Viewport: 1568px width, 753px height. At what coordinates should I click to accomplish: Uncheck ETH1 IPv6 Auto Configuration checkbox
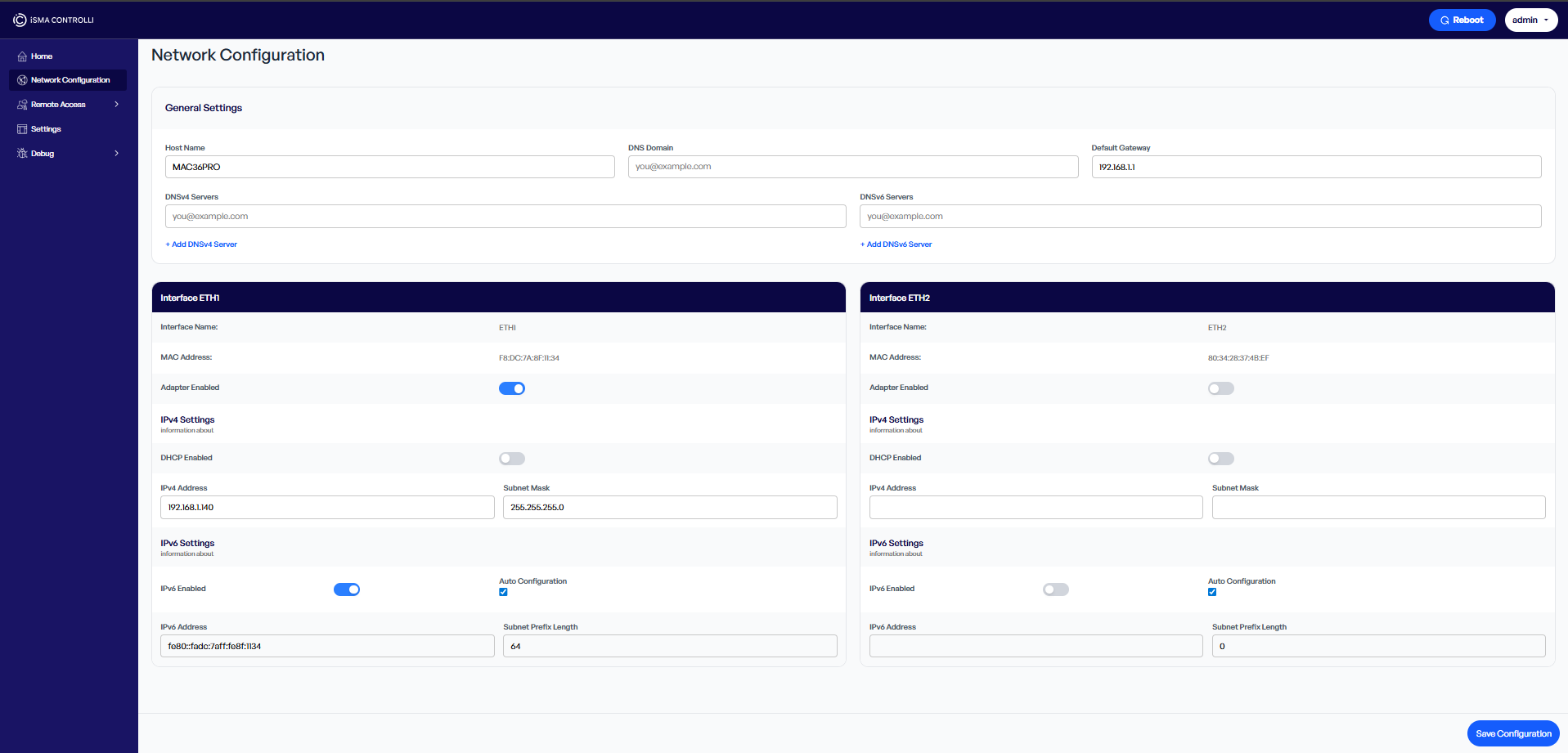pos(503,592)
